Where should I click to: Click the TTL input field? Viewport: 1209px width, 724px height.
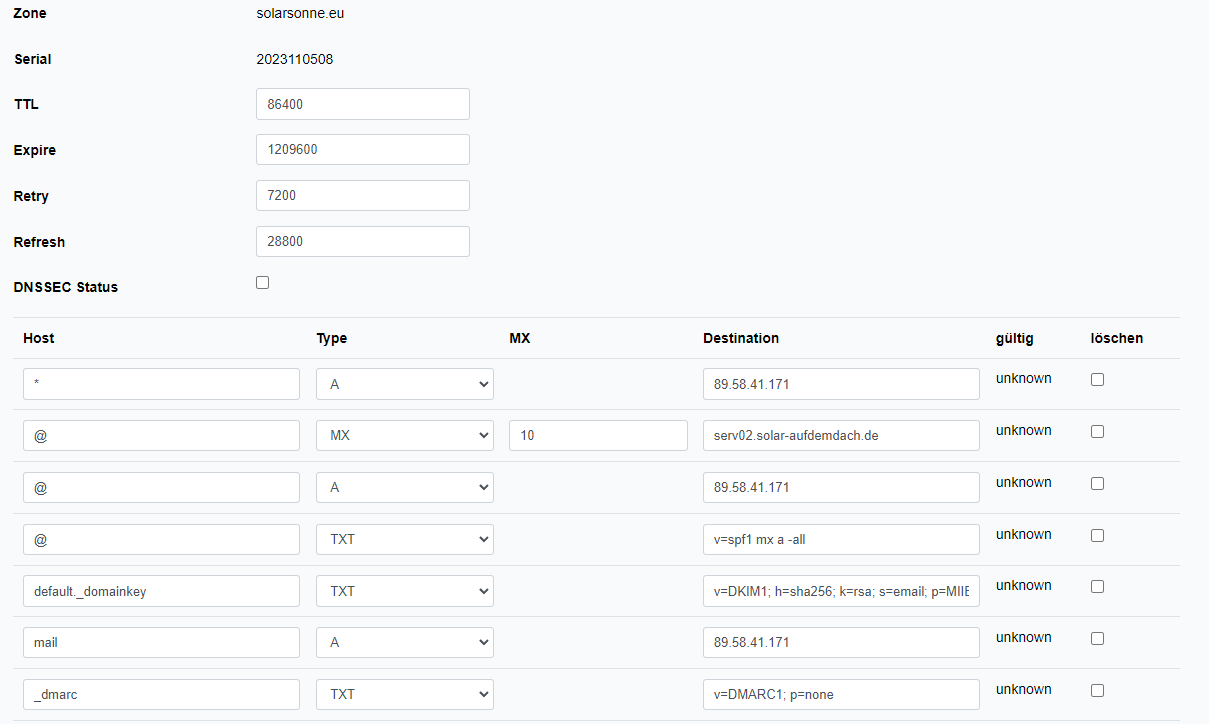coord(362,104)
